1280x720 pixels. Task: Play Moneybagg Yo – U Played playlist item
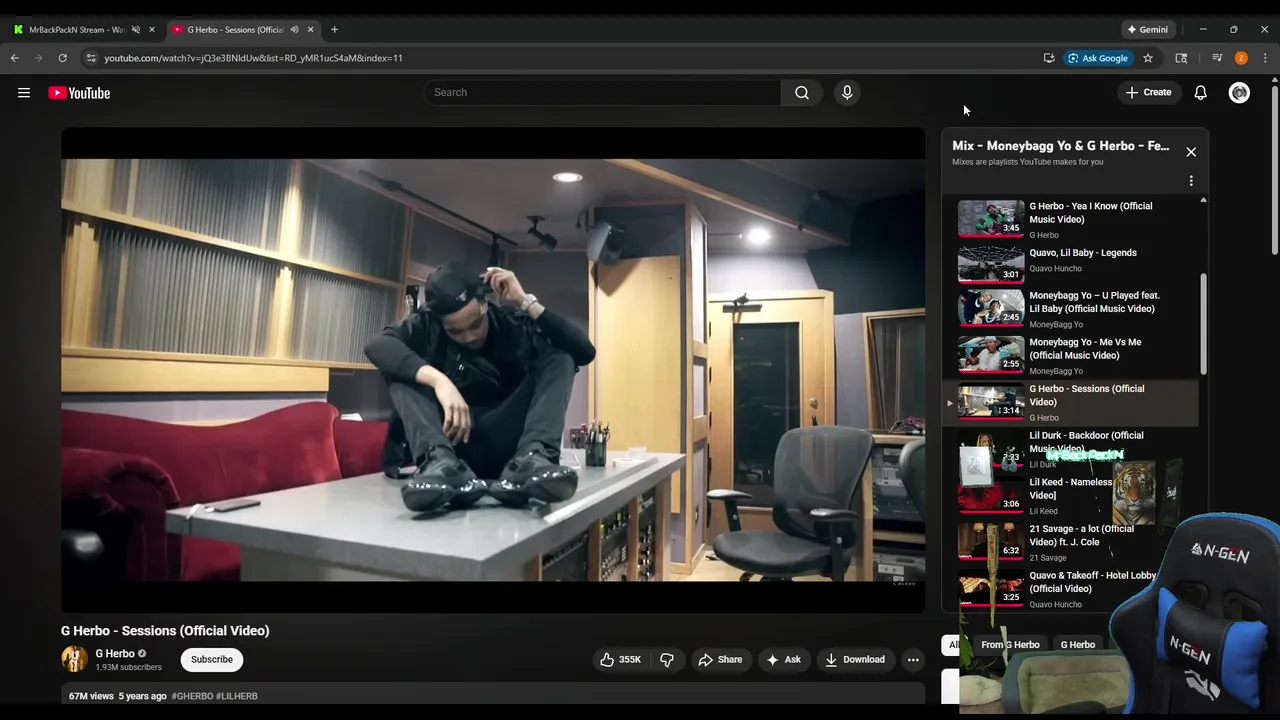pyautogui.click(x=1070, y=309)
